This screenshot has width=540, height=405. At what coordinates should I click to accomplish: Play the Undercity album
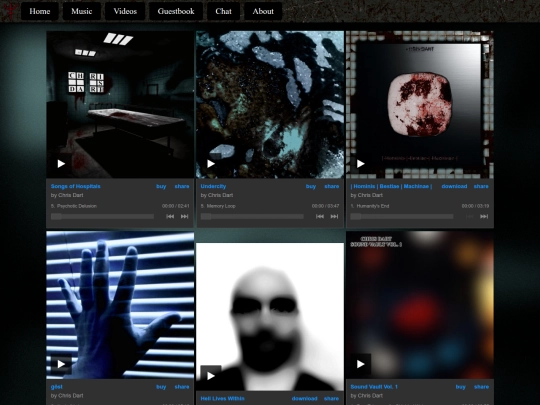[x=211, y=164]
